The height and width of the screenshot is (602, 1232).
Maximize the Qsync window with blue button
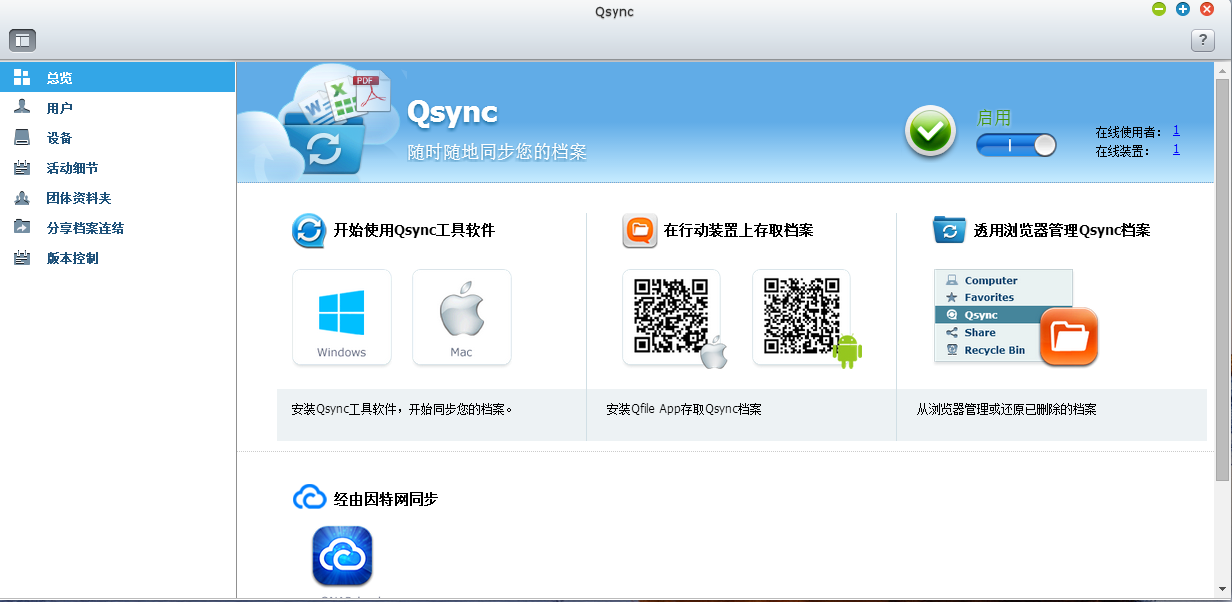[x=1183, y=9]
